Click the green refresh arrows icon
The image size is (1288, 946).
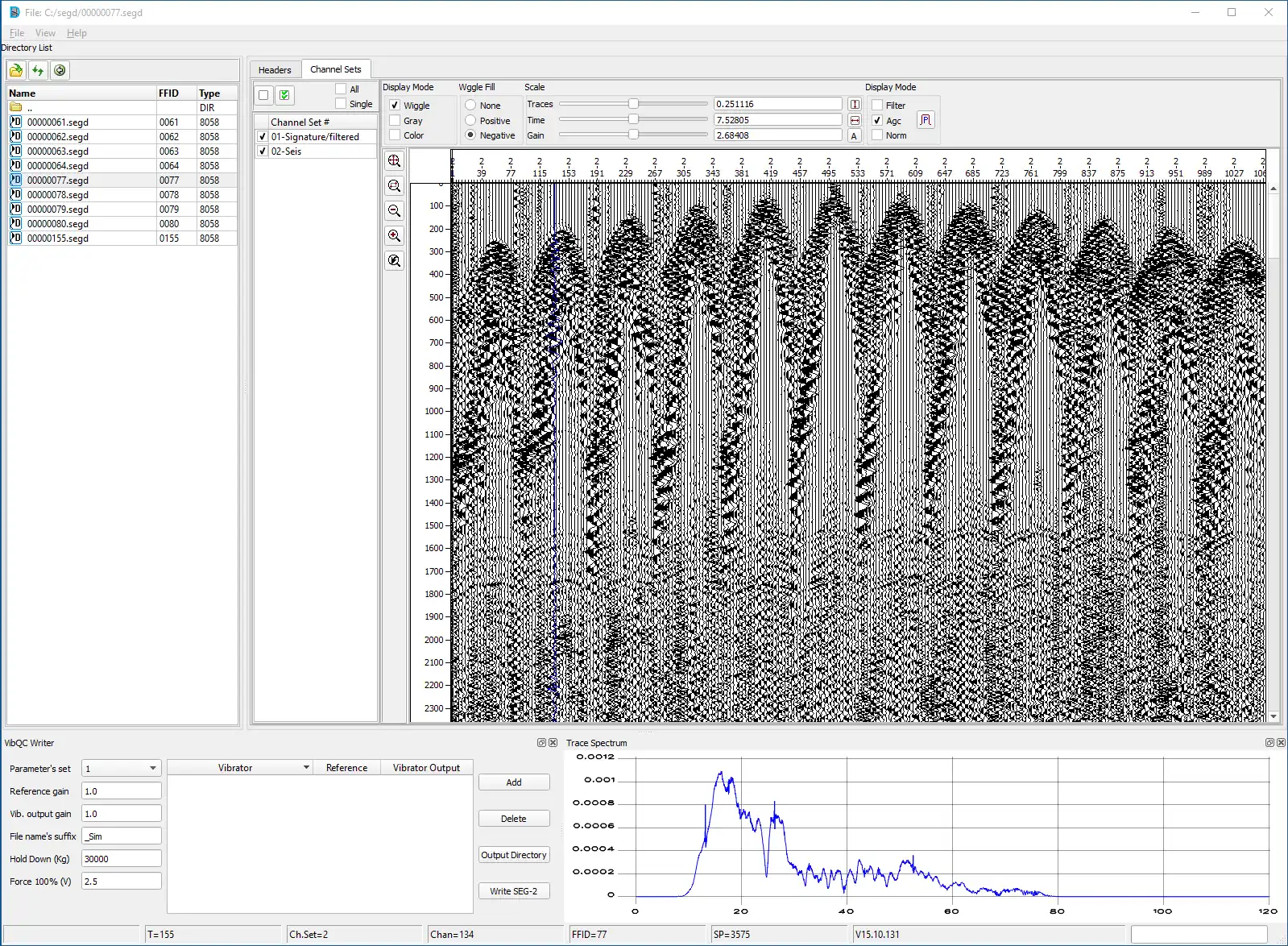click(x=38, y=70)
